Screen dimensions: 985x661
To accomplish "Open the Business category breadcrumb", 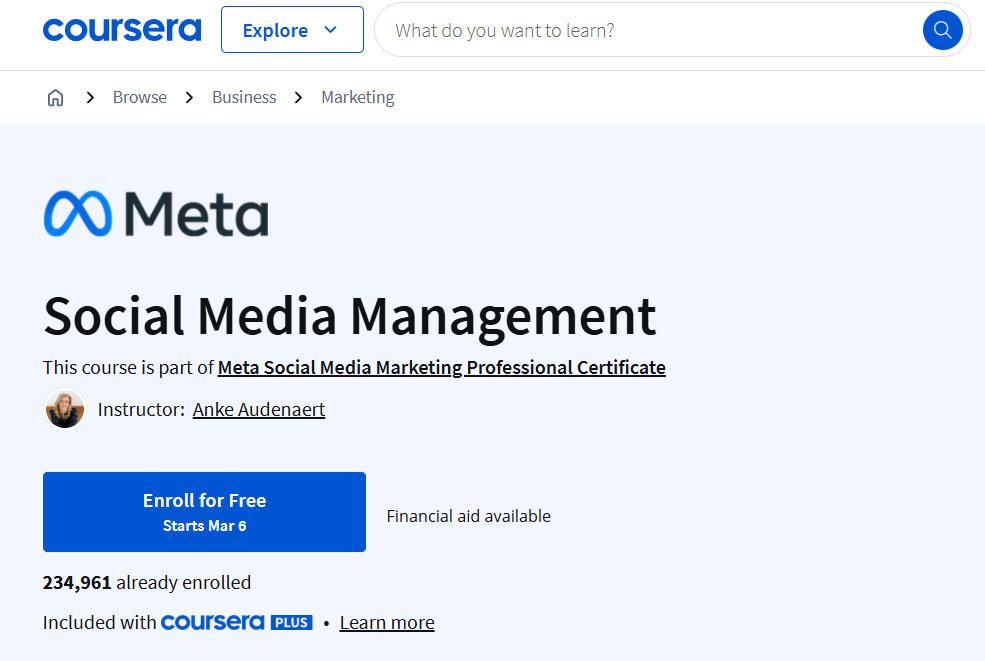I will 243,97.
